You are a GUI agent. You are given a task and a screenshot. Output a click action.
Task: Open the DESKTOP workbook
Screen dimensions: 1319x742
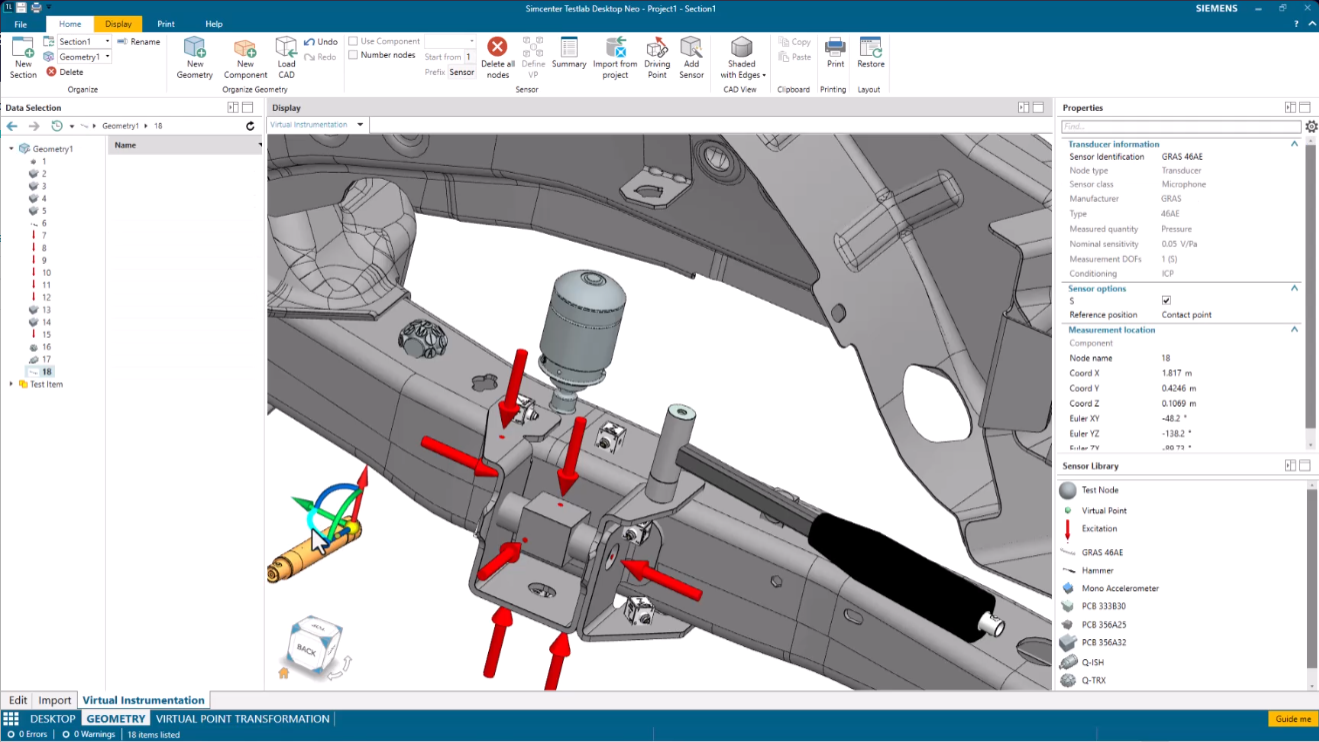point(52,719)
